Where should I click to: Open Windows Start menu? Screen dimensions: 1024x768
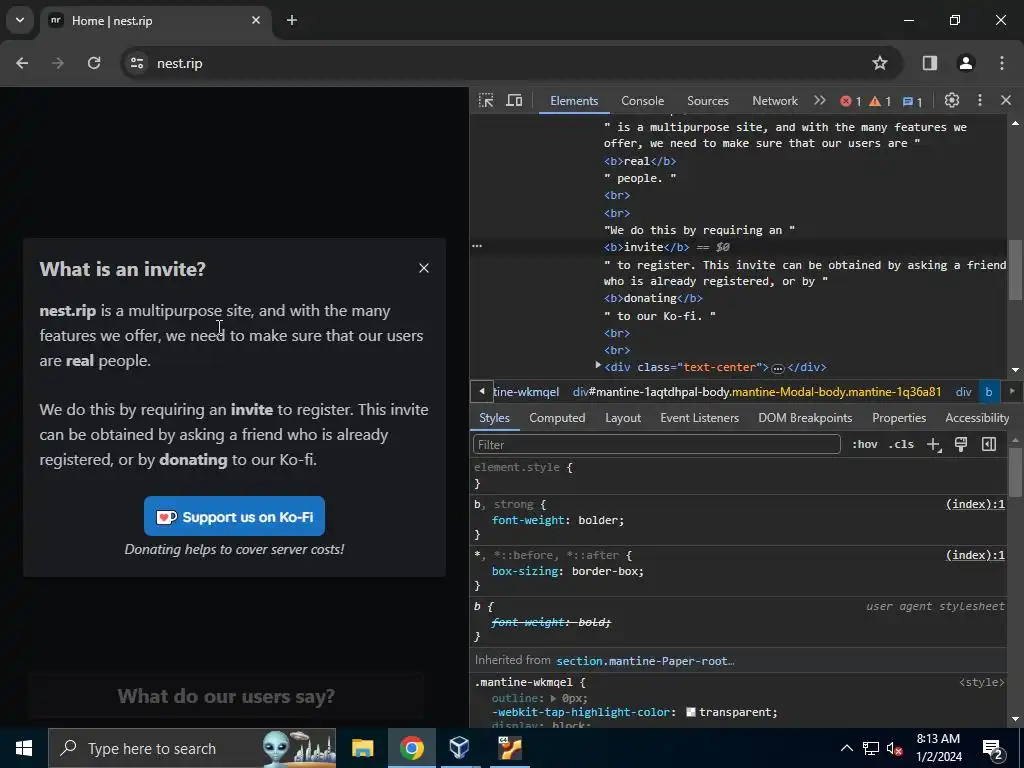click(24, 748)
